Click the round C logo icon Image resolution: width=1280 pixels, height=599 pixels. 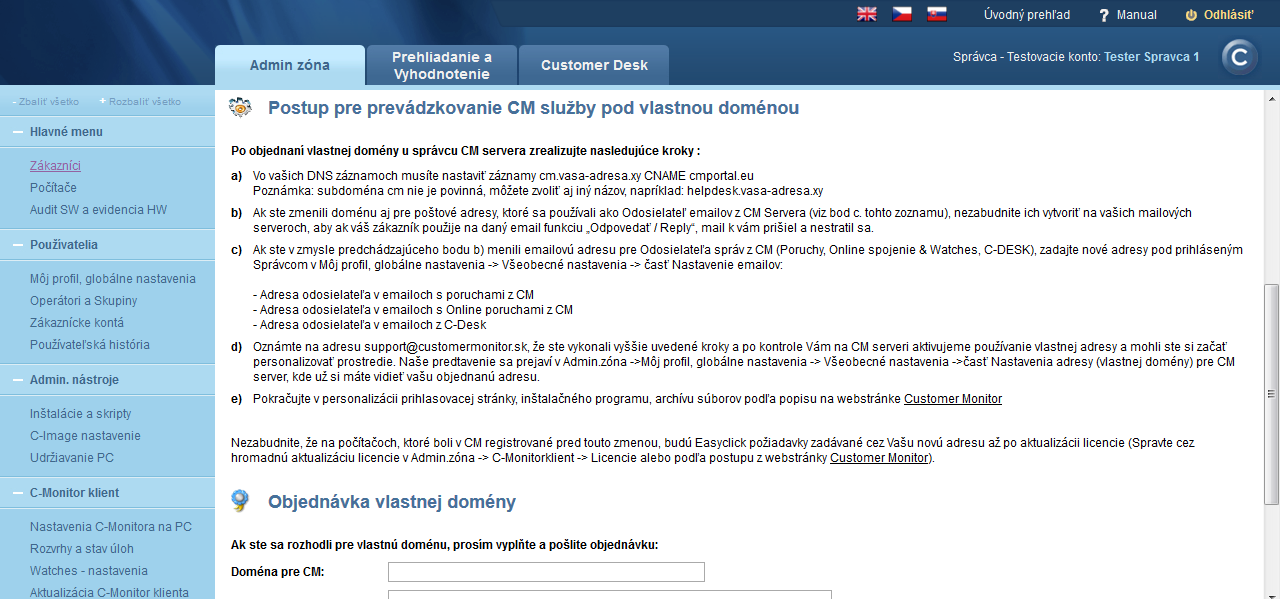1240,58
